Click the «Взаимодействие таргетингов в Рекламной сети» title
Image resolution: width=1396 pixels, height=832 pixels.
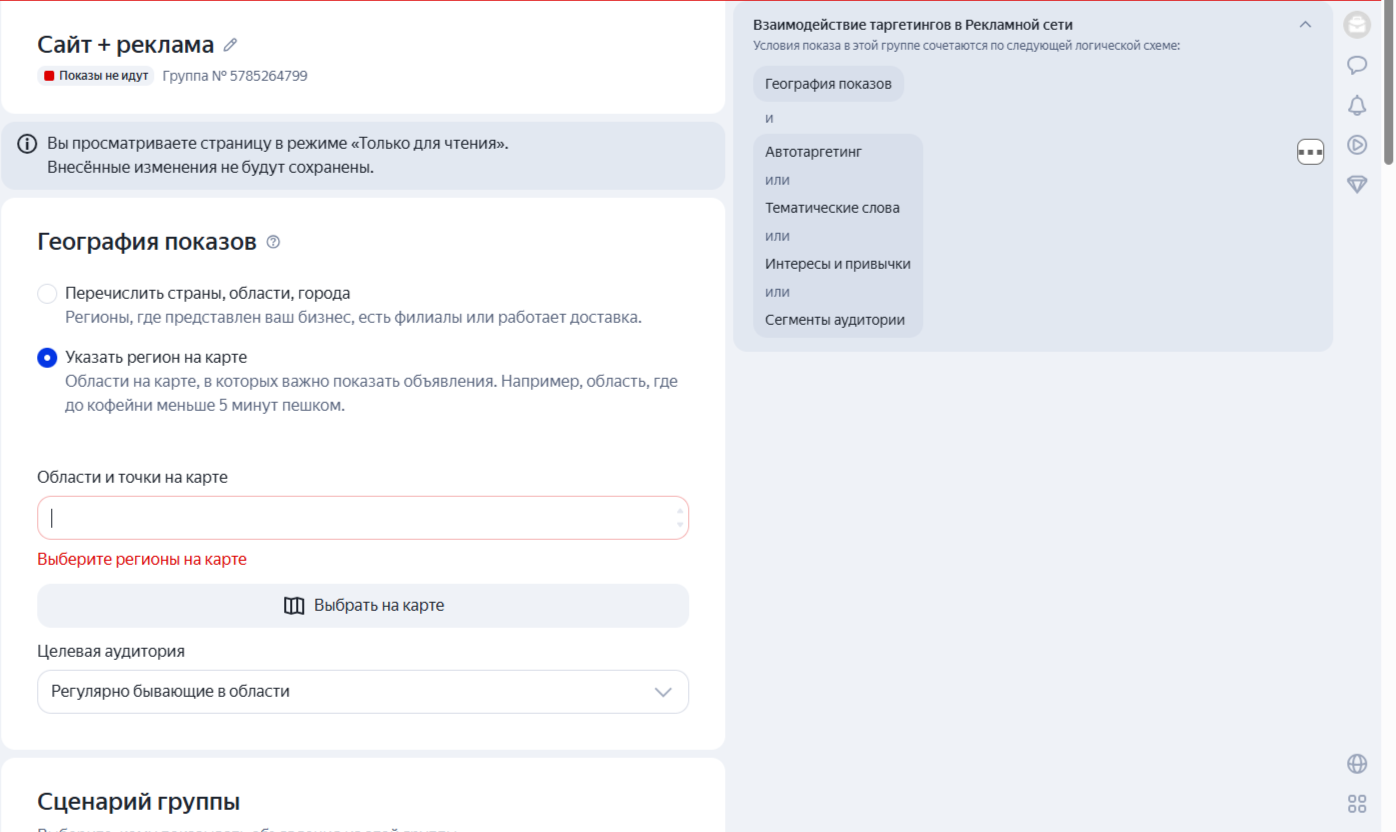pyautogui.click(x=913, y=25)
